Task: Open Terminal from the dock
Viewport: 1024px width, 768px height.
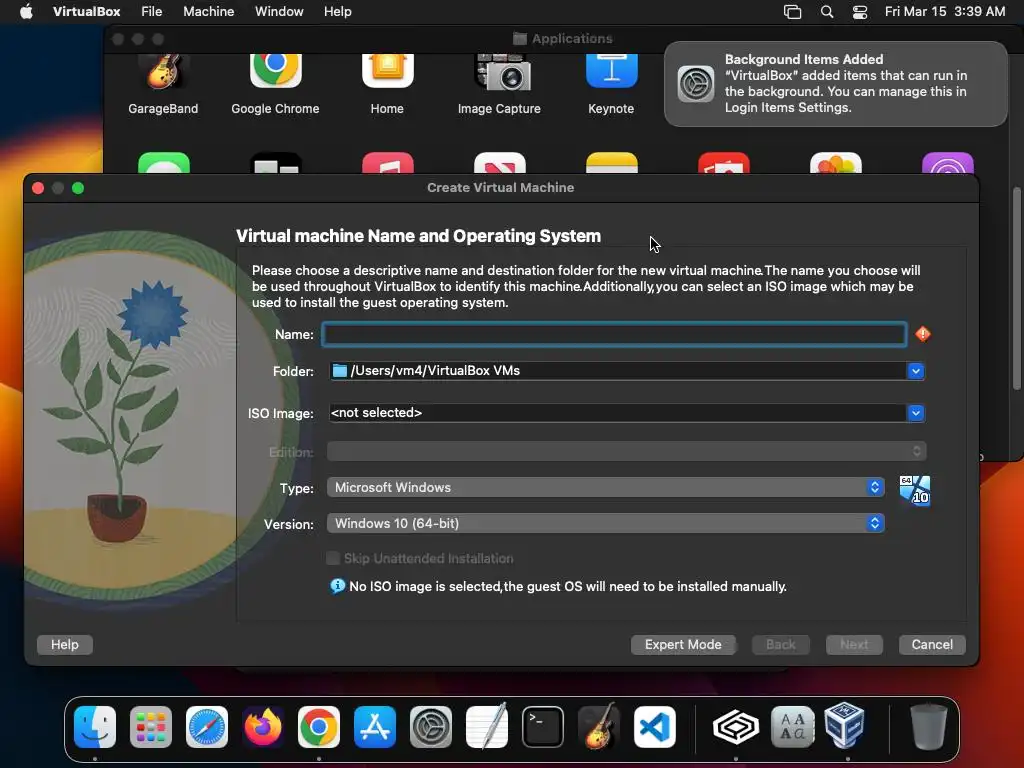Action: pyautogui.click(x=543, y=726)
